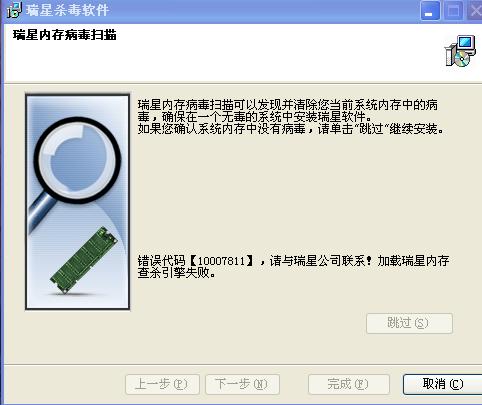Click the magnifying glass lens in side image
Image resolution: width=482 pixels, height=405 pixels.
point(77,160)
